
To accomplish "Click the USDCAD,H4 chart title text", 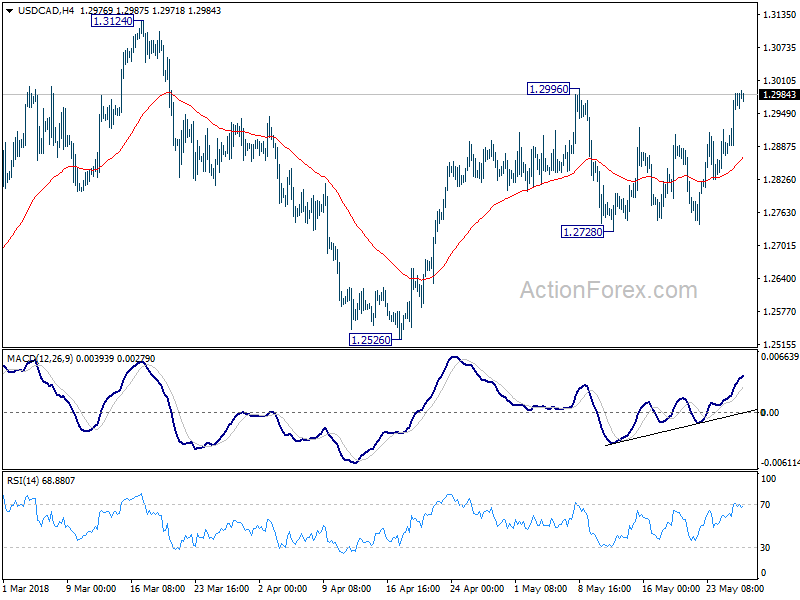I will pyautogui.click(x=45, y=11).
